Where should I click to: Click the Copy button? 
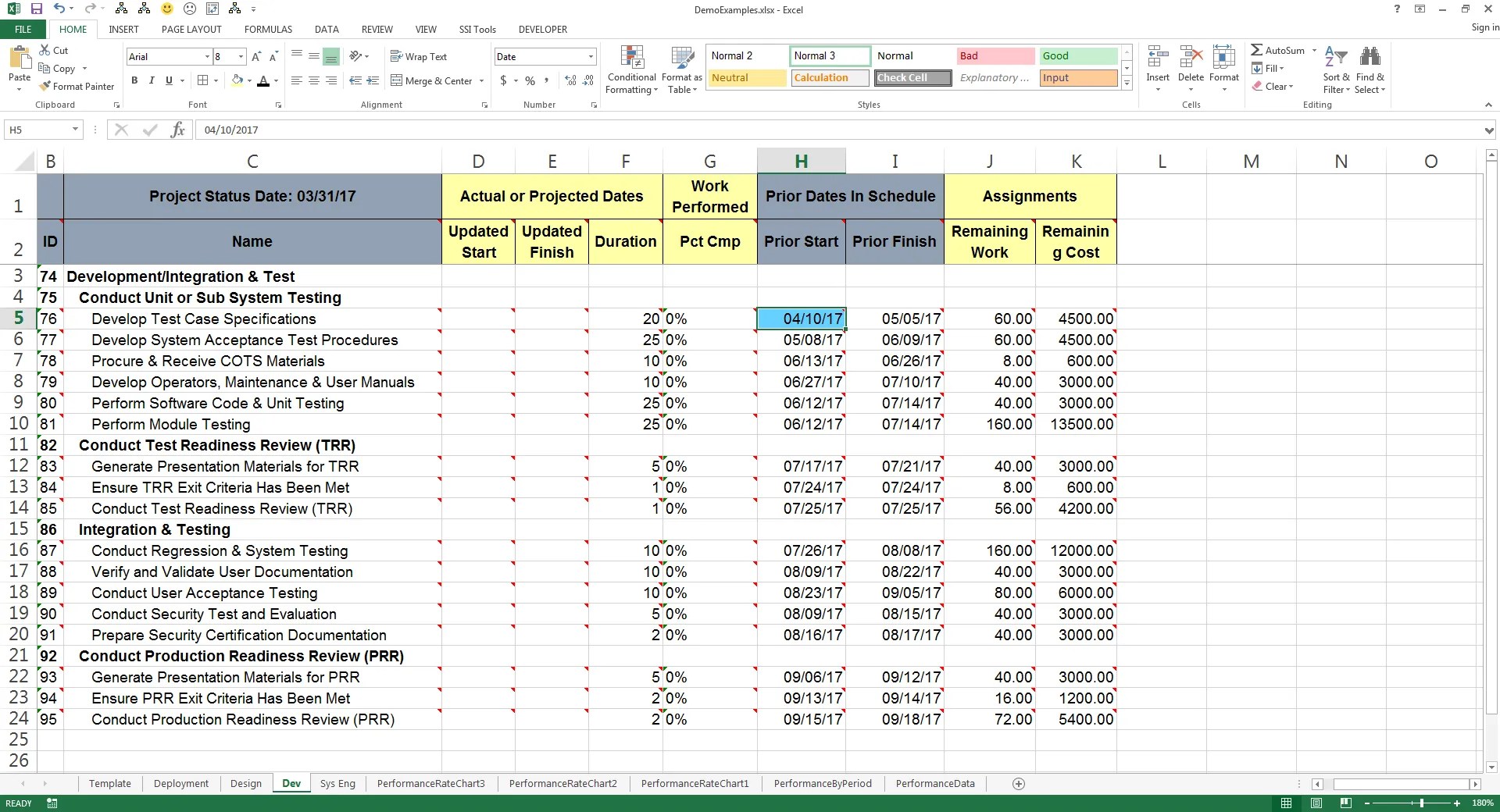point(58,68)
